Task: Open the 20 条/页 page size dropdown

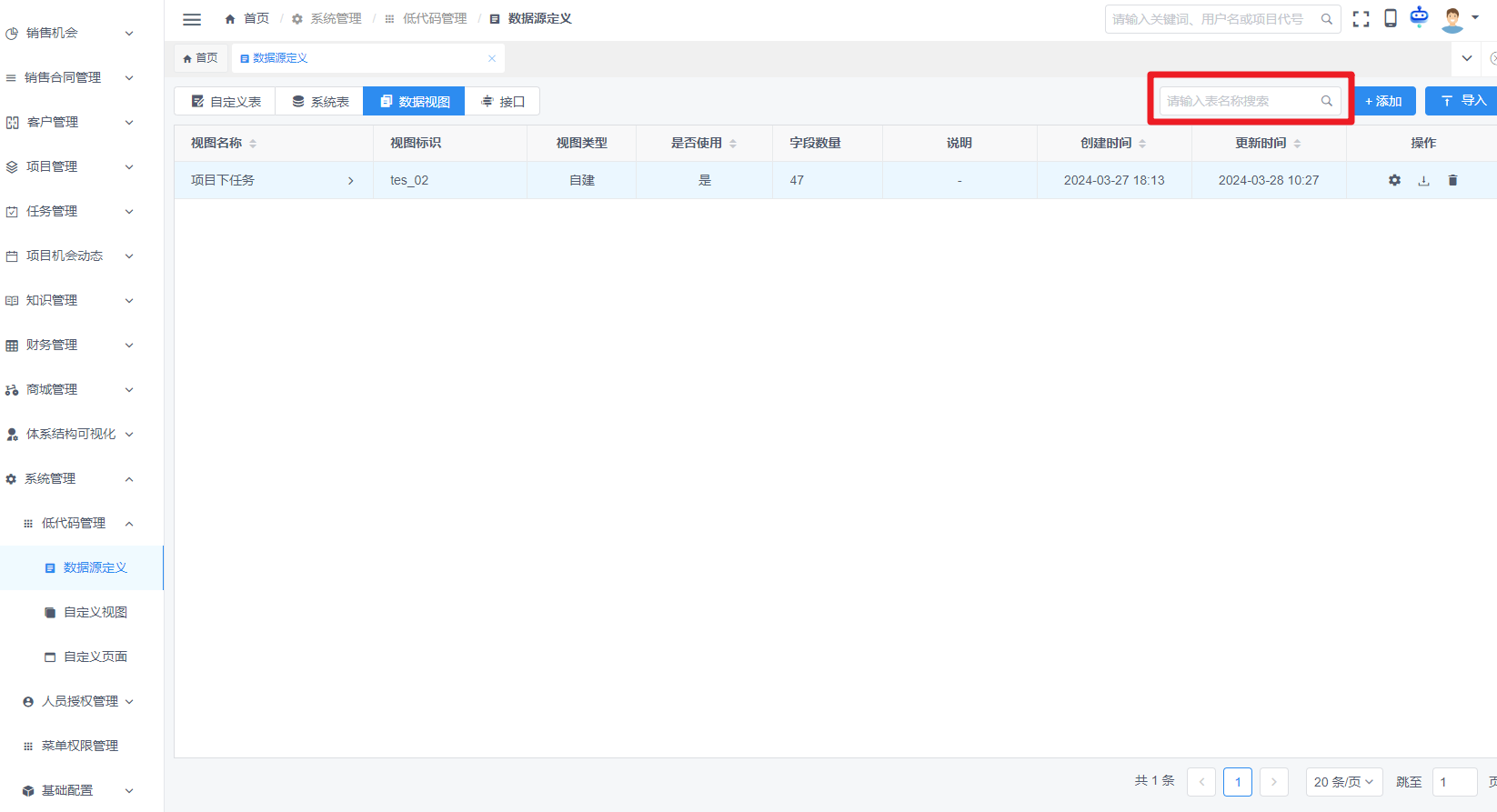Action: 1343,782
